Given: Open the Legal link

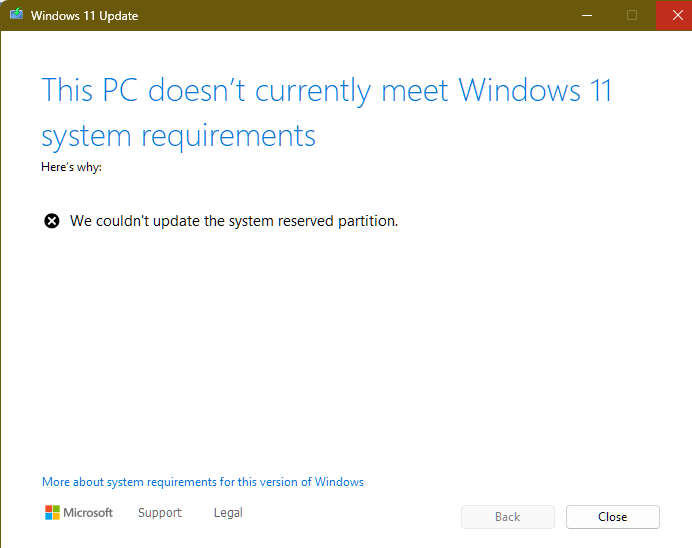Looking at the screenshot, I should tap(228, 513).
